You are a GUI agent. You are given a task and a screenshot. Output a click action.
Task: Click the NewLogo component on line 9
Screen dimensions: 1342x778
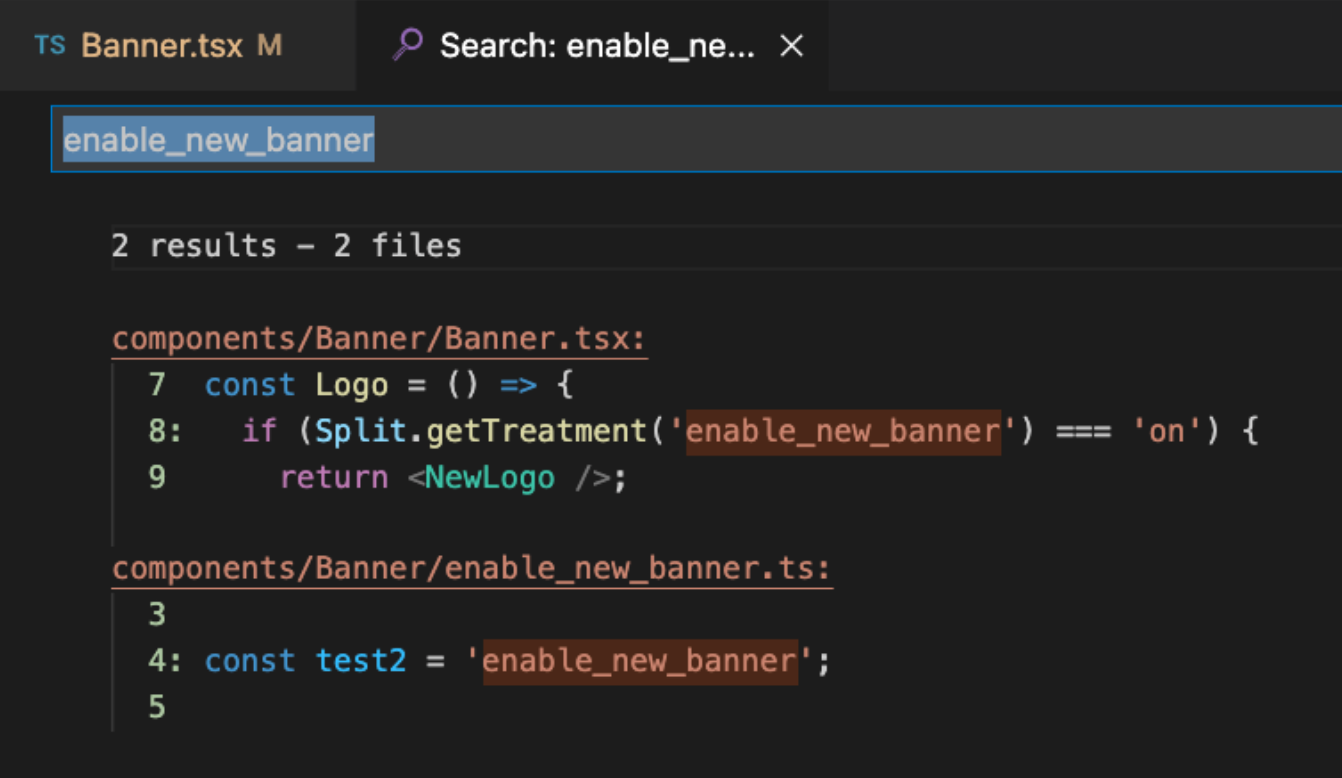pos(489,477)
